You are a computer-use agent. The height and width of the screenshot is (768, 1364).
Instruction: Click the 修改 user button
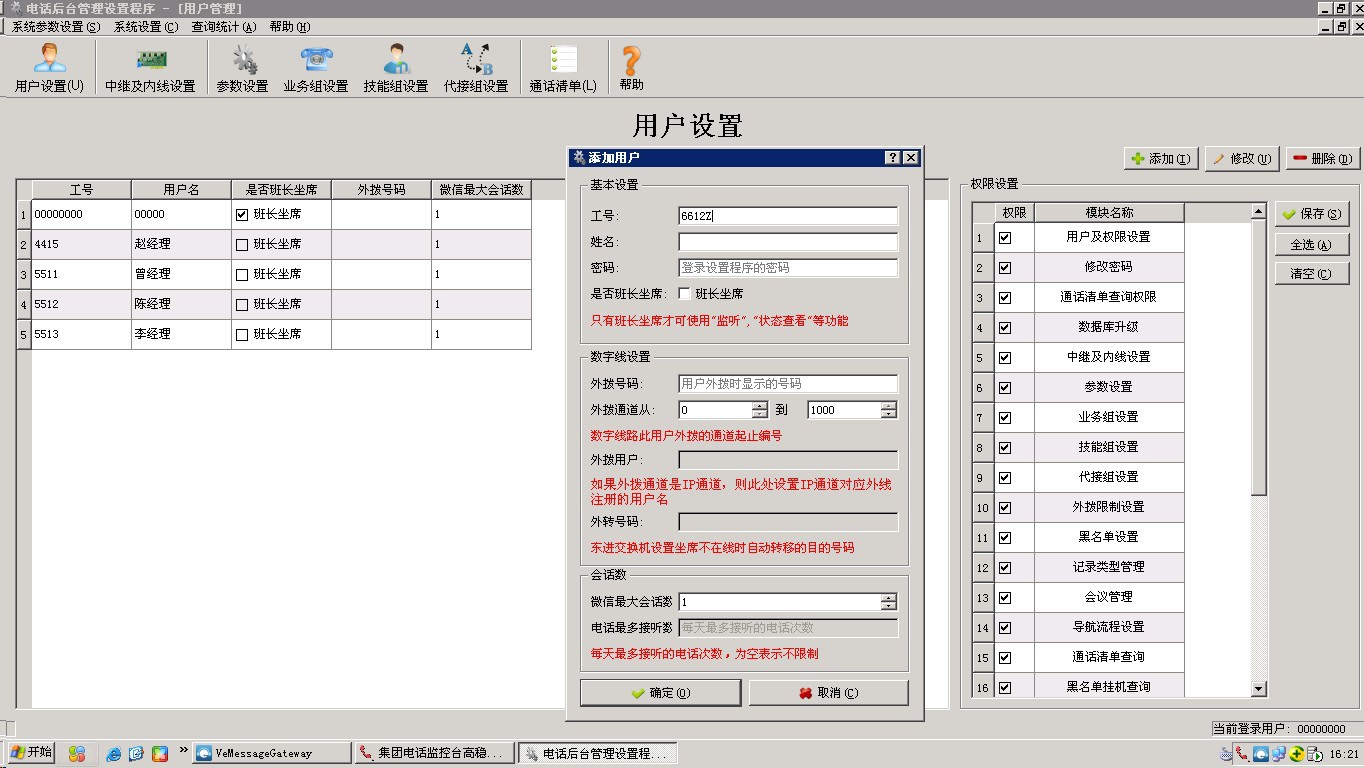1243,158
